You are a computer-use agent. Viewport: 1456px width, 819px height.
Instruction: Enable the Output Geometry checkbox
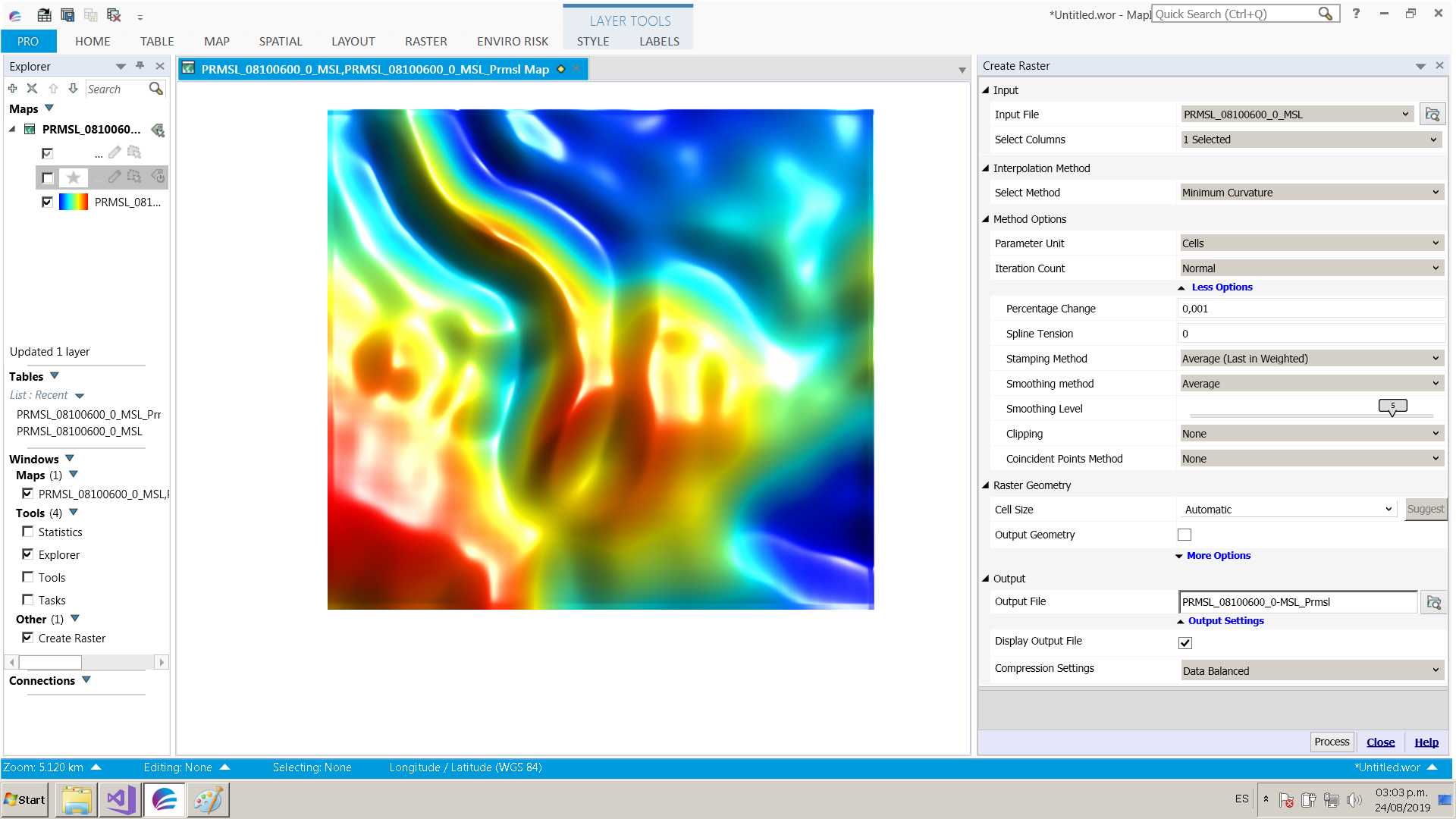(x=1185, y=535)
